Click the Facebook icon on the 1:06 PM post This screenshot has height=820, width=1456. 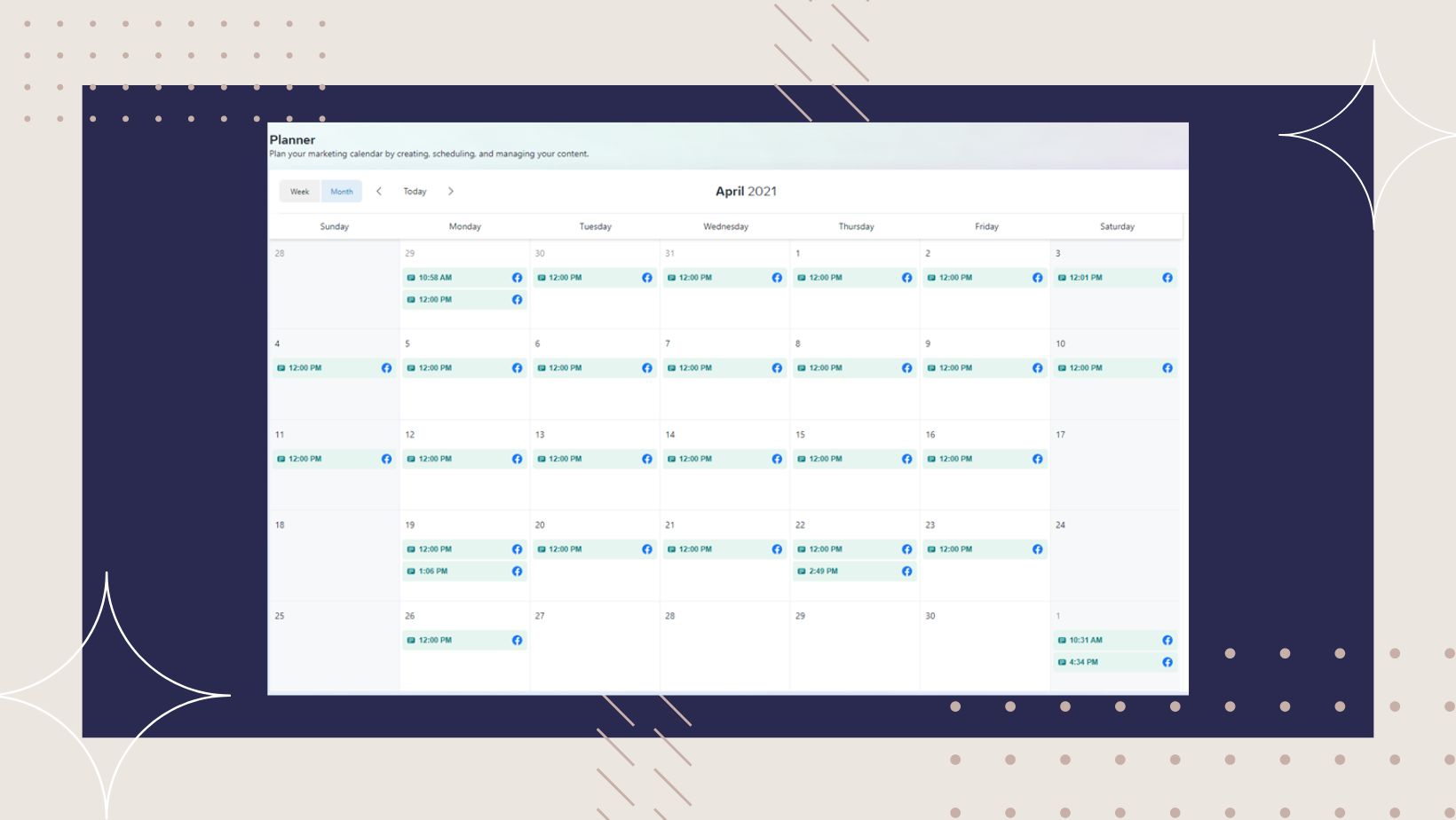[x=517, y=572]
